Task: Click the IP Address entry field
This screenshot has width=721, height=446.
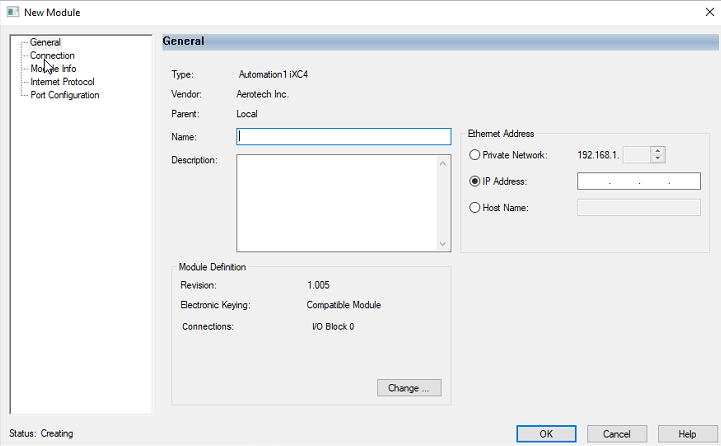Action: 638,181
